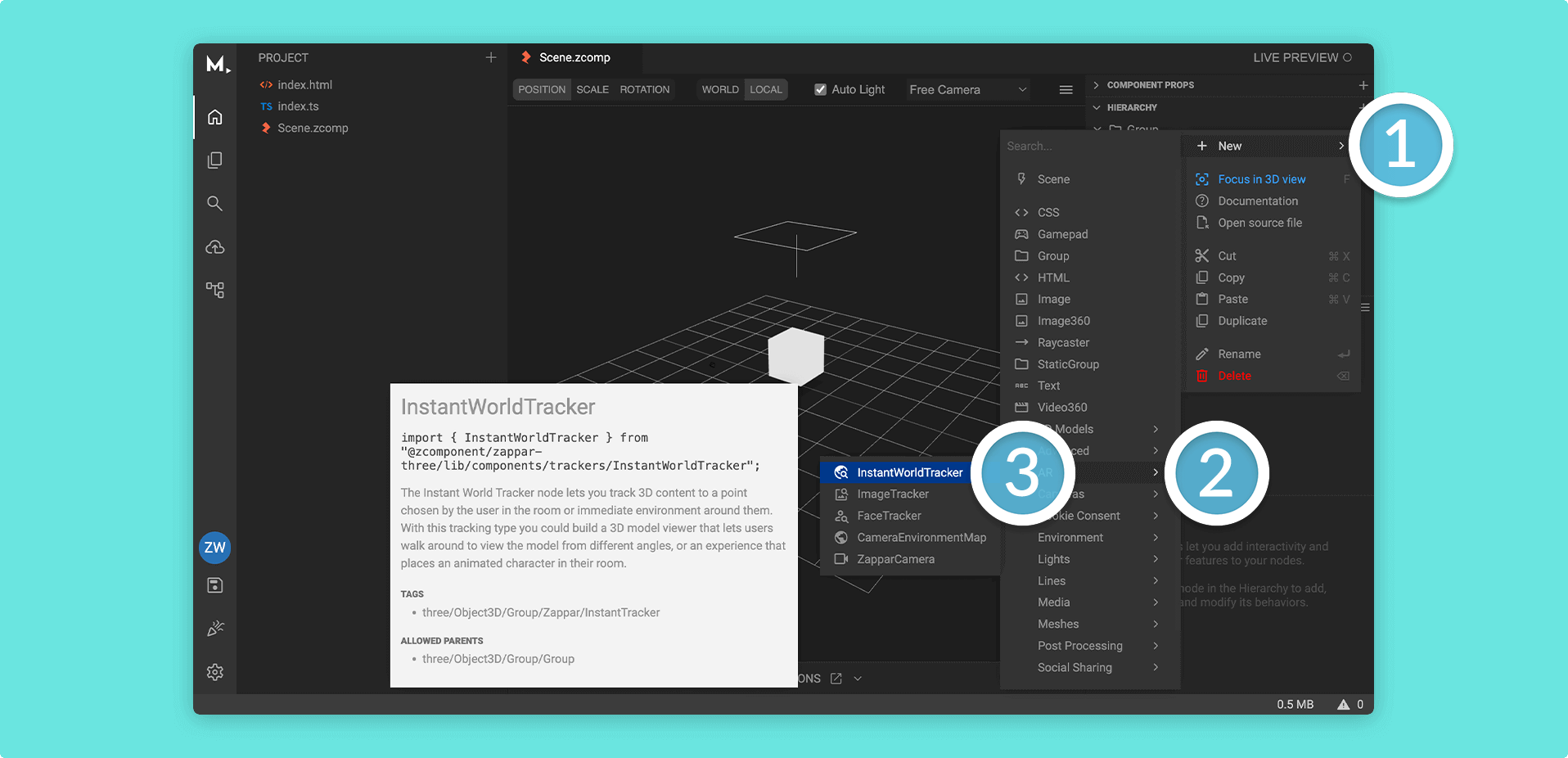The height and width of the screenshot is (758, 1568).
Task: Open the hierarchy tree sidebar icon
Action: [x=214, y=290]
